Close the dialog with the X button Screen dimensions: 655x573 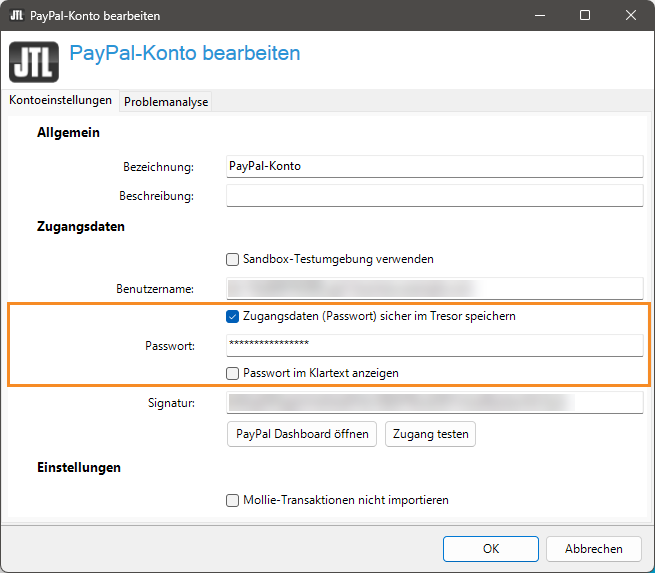[x=631, y=16]
